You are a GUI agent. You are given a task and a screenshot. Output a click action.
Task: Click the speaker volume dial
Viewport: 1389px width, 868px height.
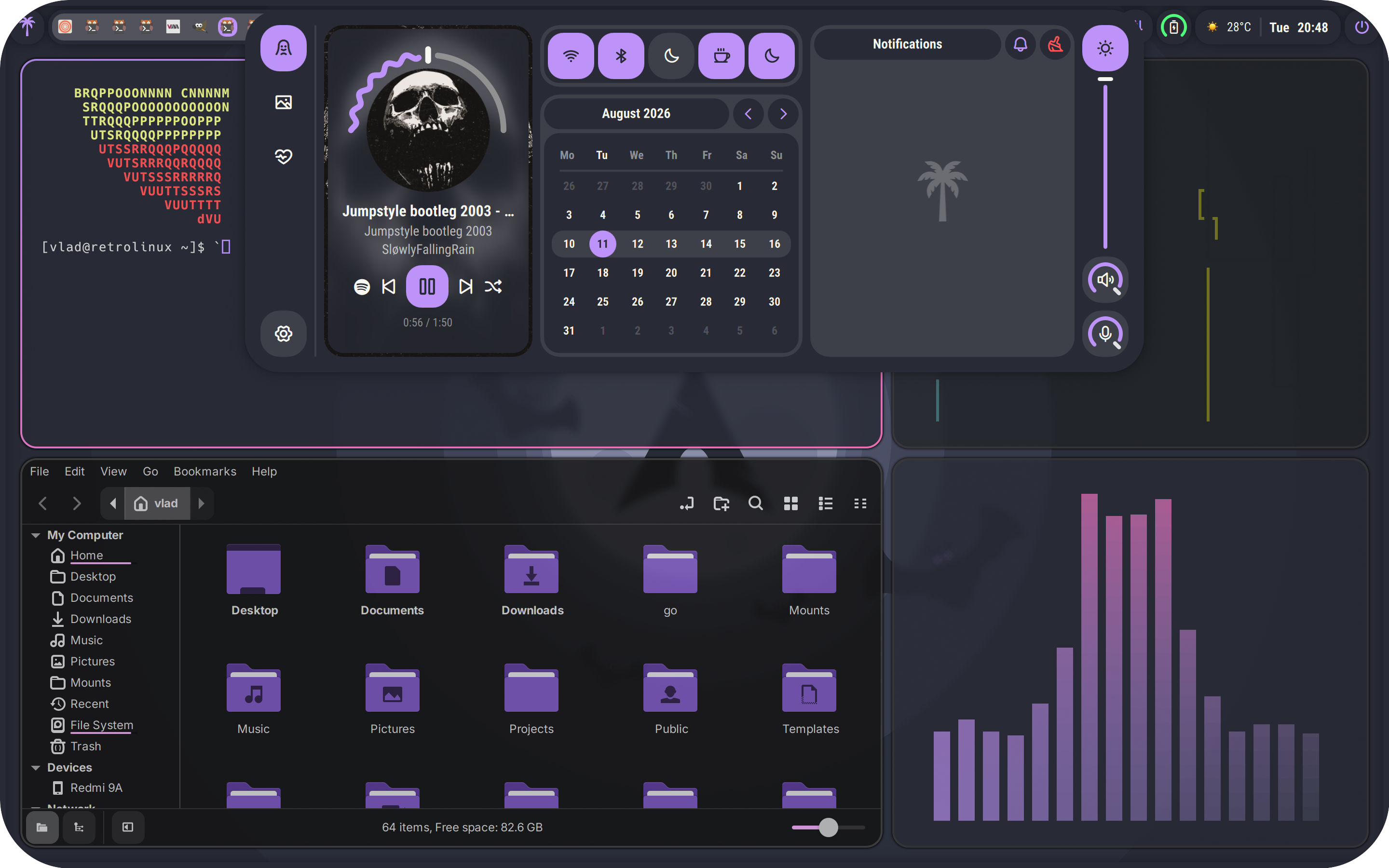[1105, 280]
